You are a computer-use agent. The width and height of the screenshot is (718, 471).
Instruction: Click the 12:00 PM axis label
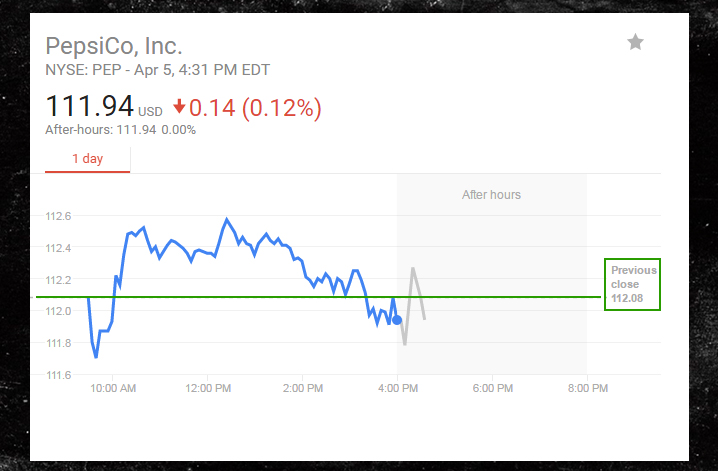tap(209, 389)
